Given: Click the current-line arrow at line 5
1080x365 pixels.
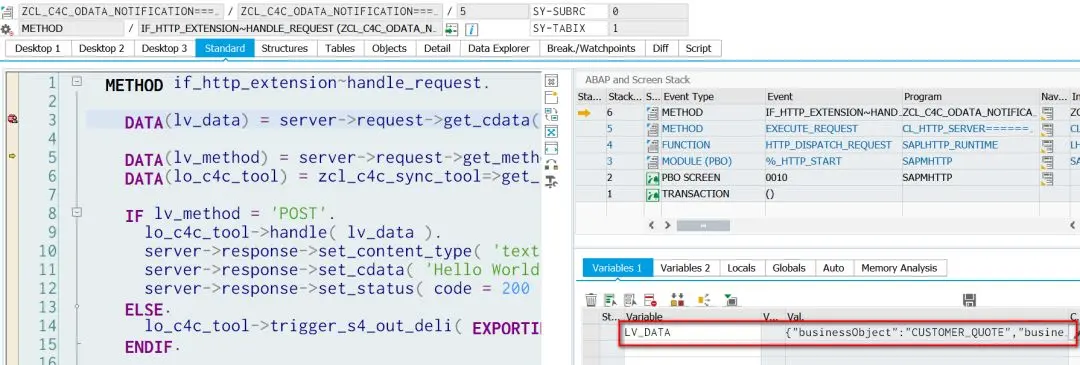Looking at the screenshot, I should pos(12,156).
